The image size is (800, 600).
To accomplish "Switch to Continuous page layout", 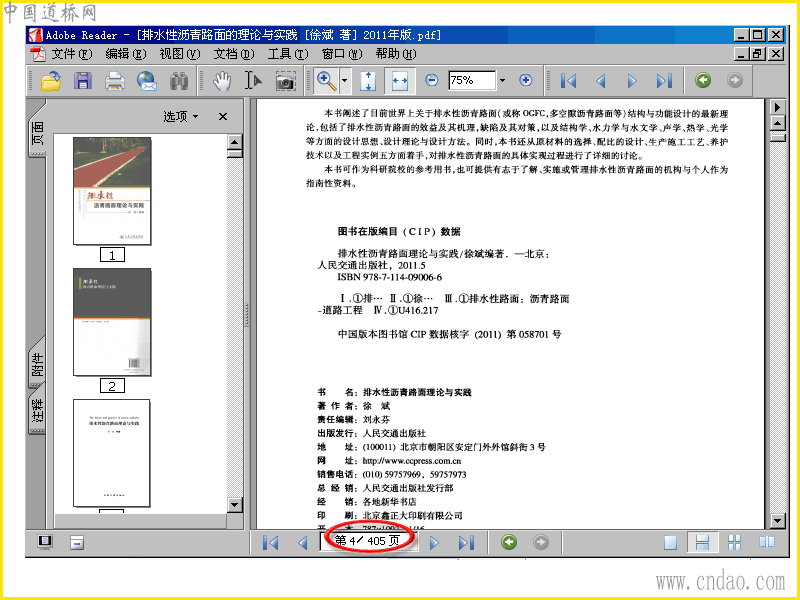I will click(702, 542).
